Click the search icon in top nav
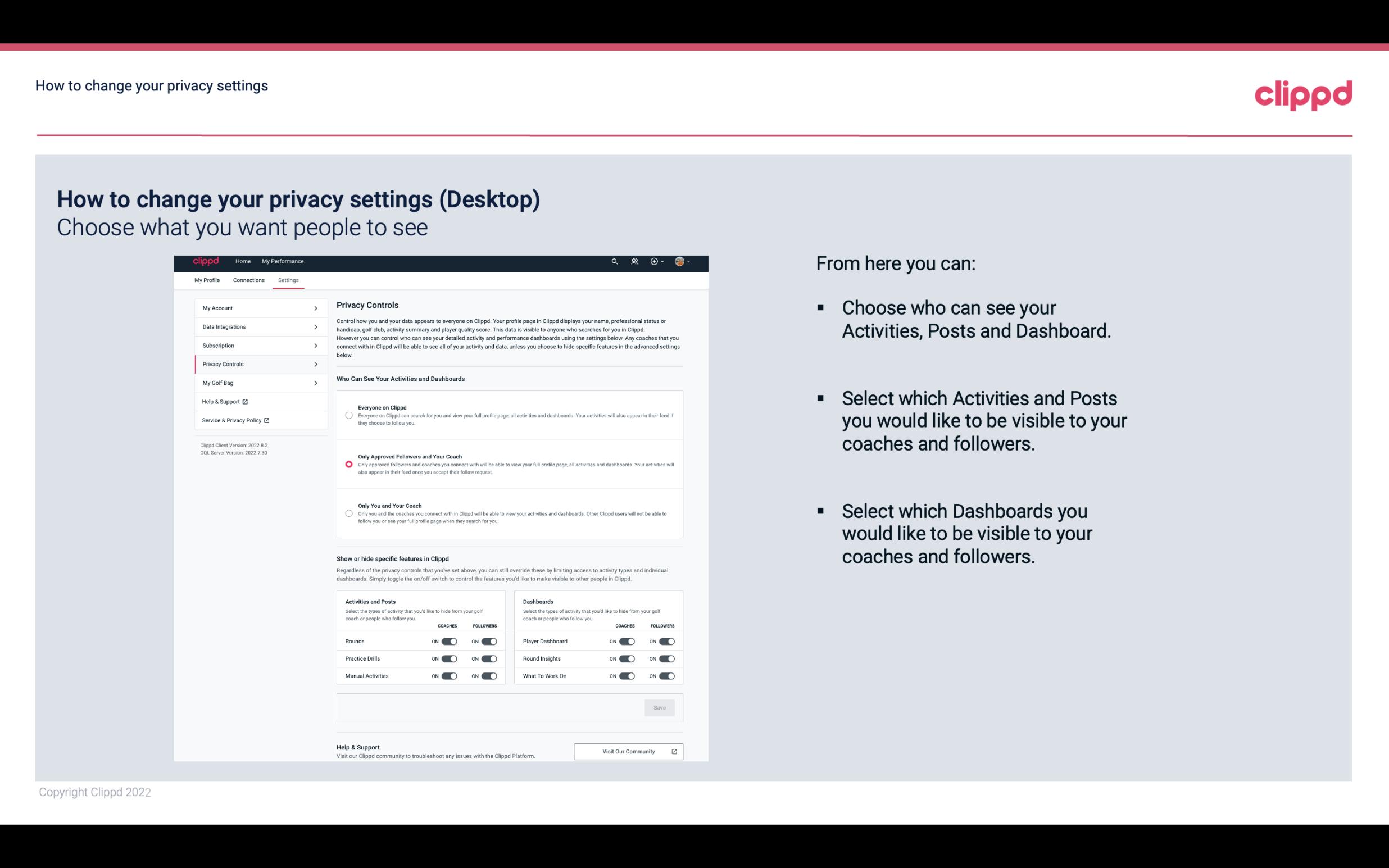Viewport: 1389px width, 868px height. point(614,261)
